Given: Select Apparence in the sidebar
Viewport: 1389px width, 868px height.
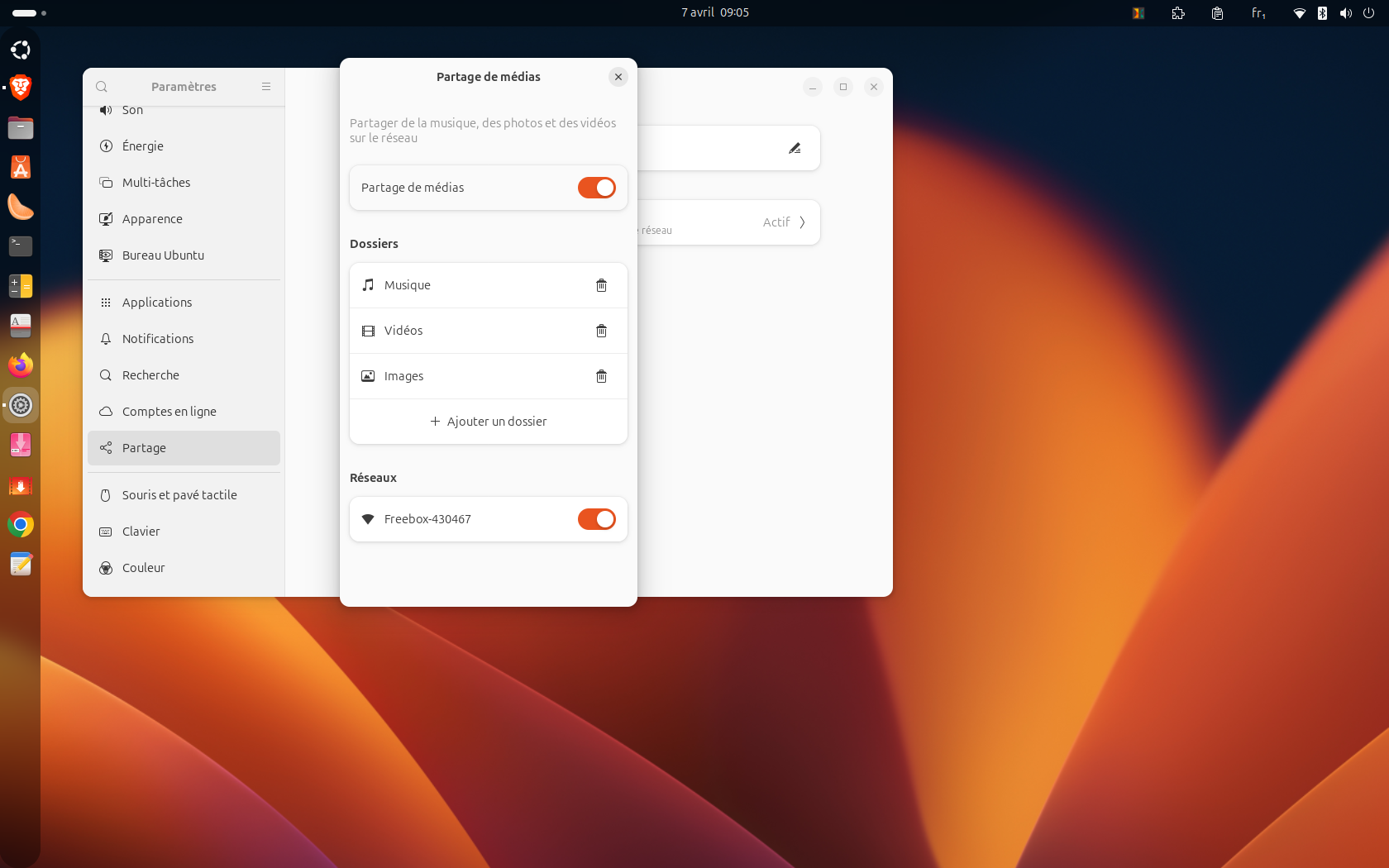Looking at the screenshot, I should coord(152,219).
